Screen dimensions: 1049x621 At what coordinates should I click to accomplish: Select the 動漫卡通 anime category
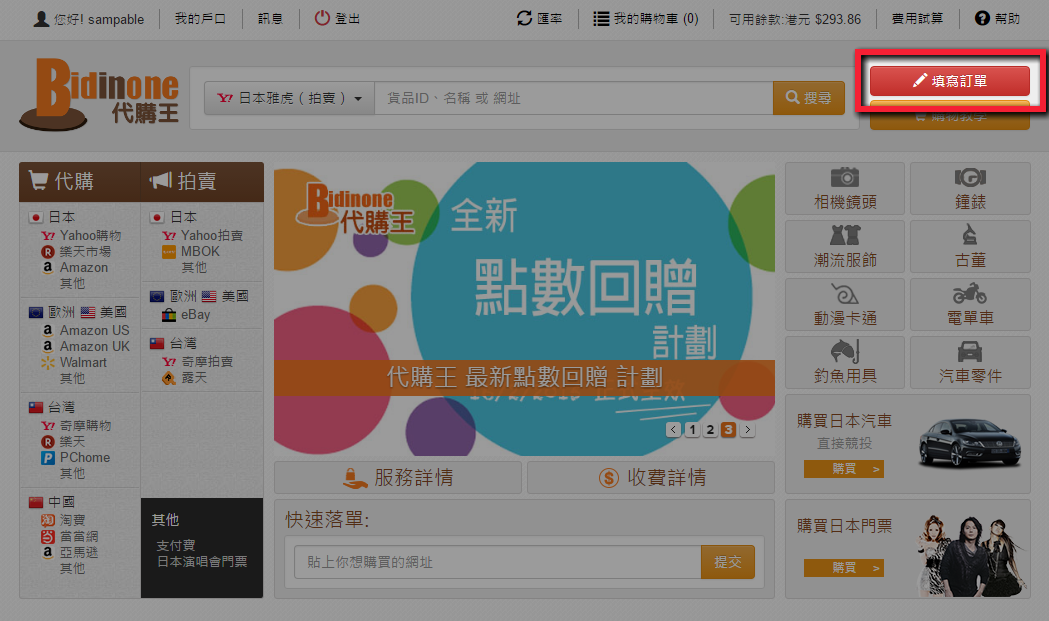click(845, 305)
